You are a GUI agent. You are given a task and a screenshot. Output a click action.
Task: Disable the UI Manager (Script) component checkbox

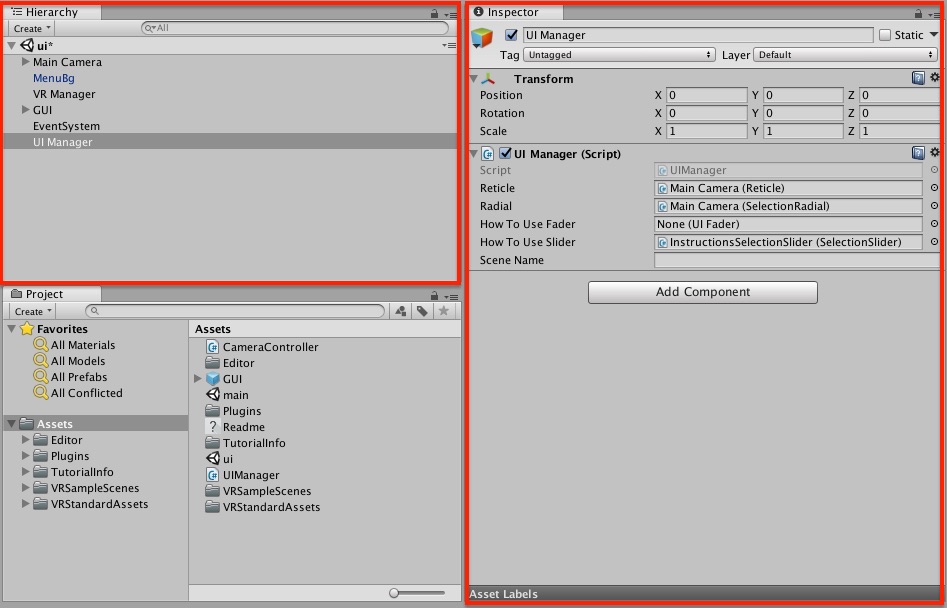(506, 153)
